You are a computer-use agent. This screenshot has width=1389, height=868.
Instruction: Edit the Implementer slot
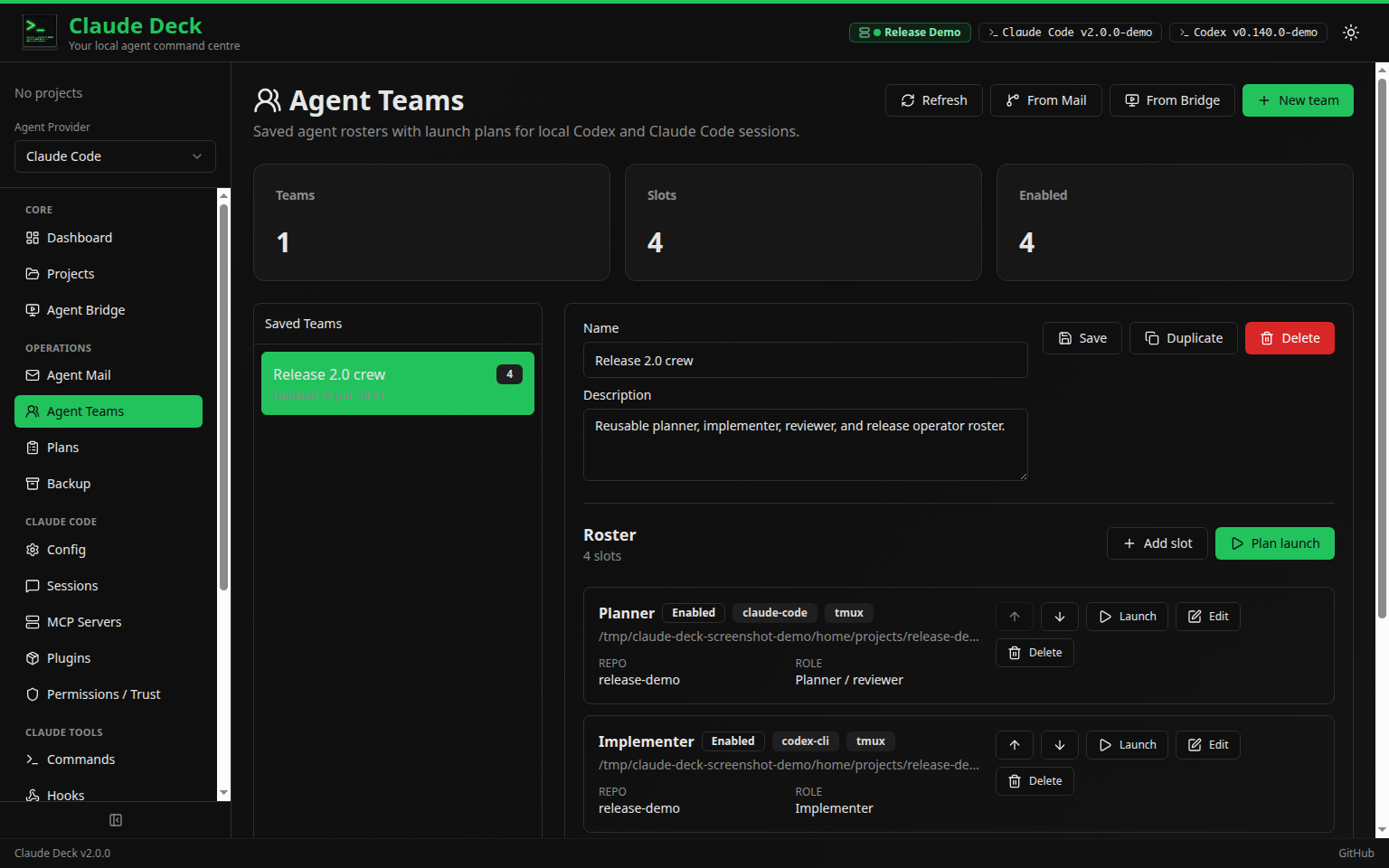coord(1208,745)
